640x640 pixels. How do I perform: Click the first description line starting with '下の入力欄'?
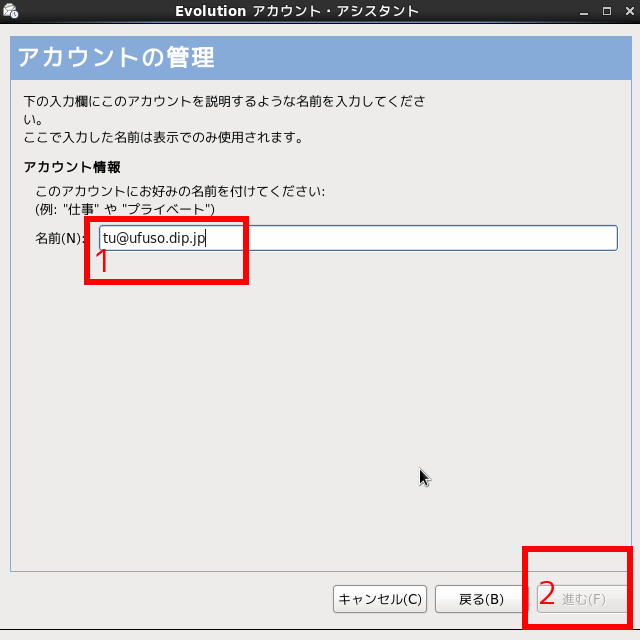[x=225, y=102]
